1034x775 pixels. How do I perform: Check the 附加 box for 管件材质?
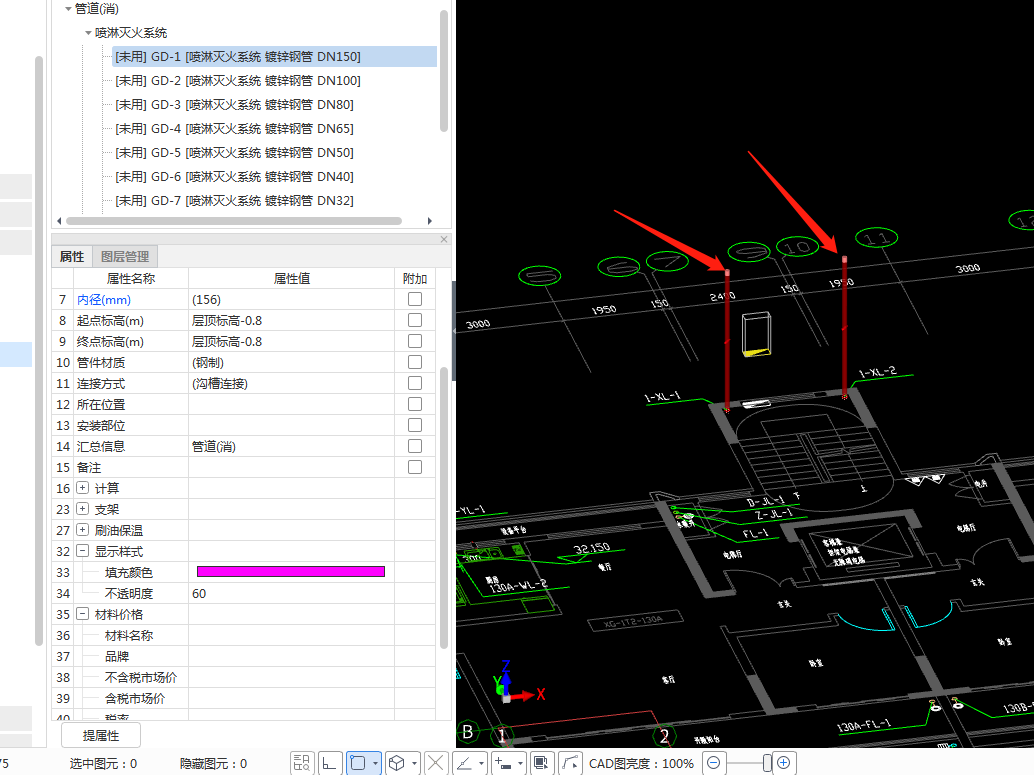pos(415,362)
